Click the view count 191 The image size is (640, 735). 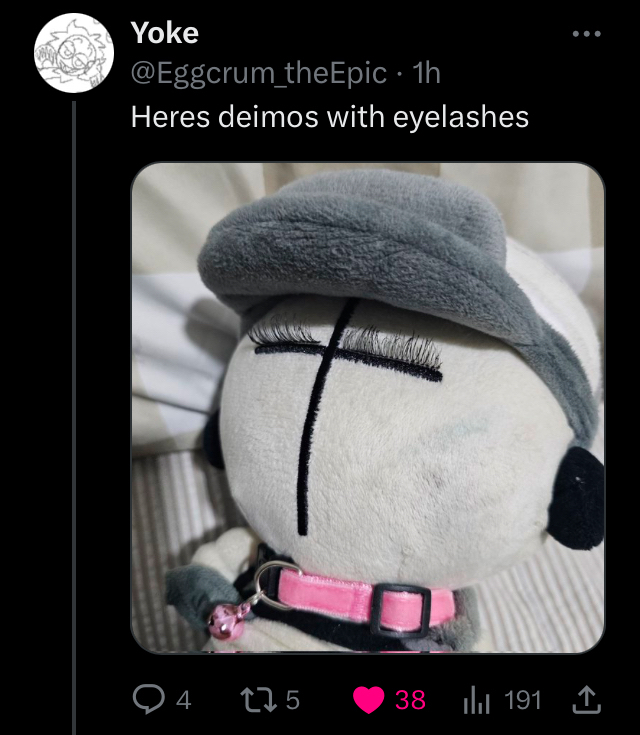[523, 700]
